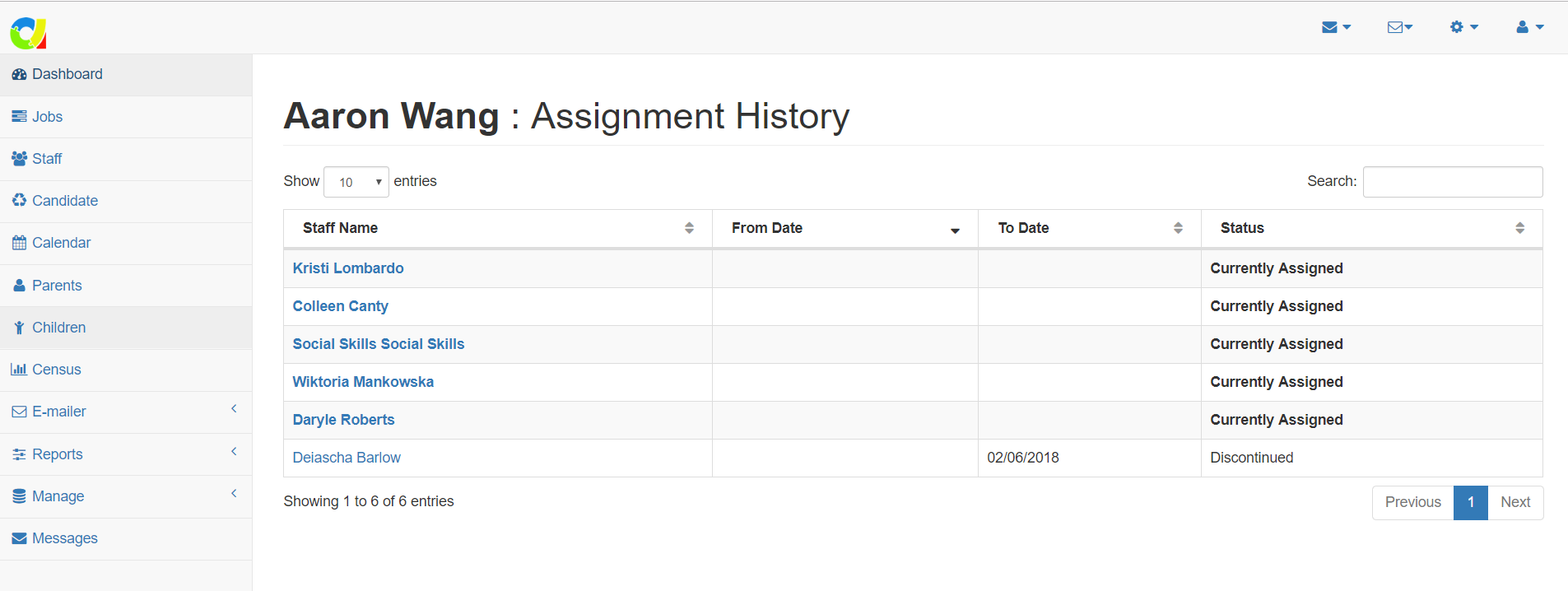Open the Staff menu item

[x=47, y=159]
